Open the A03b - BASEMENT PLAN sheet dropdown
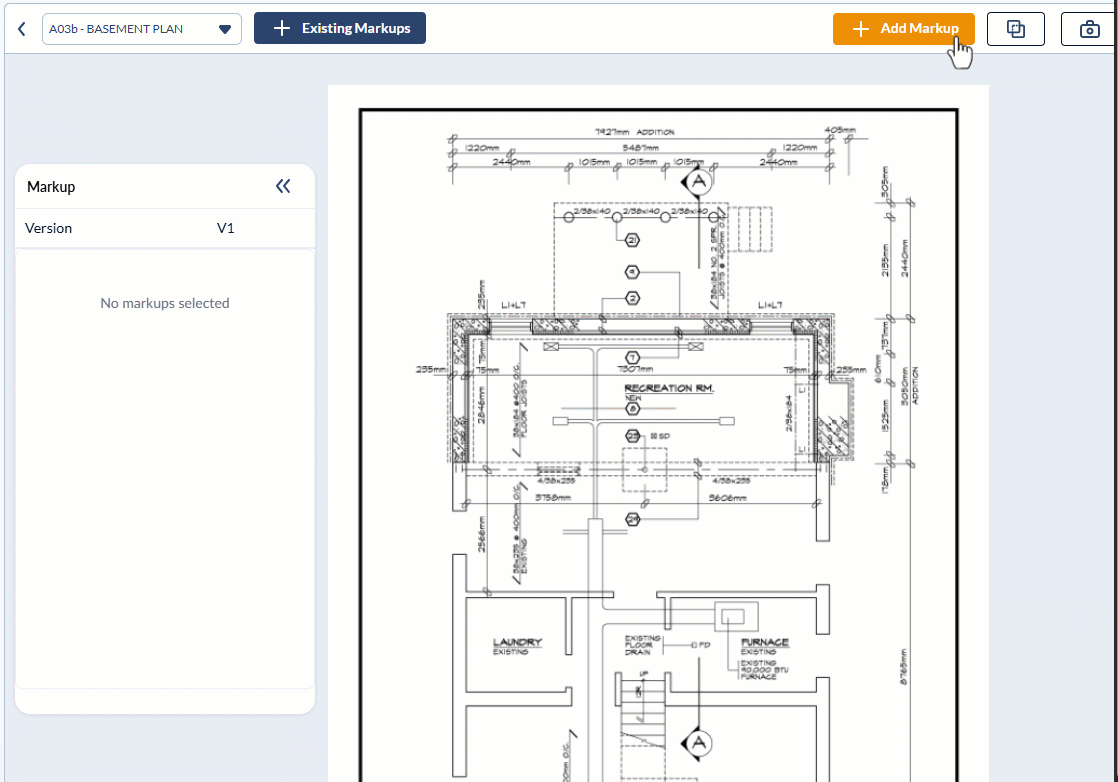This screenshot has height=782, width=1118. click(141, 29)
